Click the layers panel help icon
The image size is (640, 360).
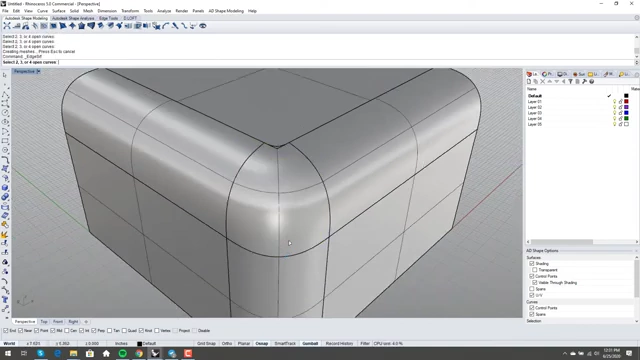[x=591, y=82]
